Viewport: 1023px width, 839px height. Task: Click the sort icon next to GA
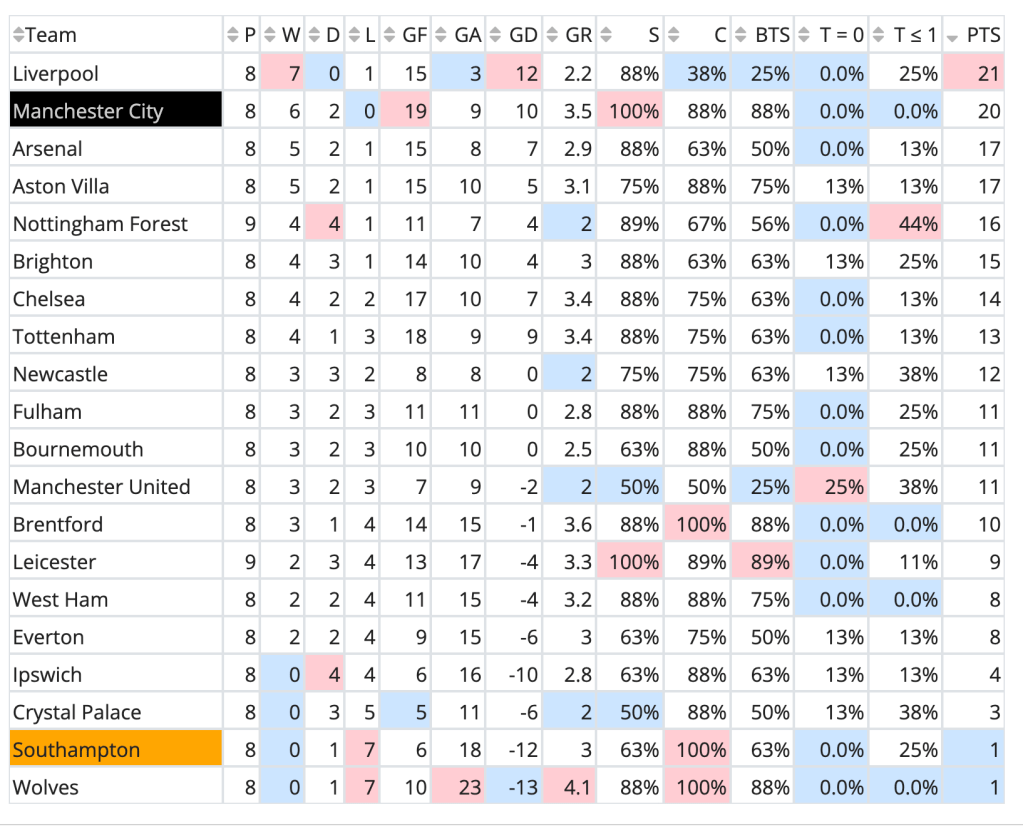[442, 36]
